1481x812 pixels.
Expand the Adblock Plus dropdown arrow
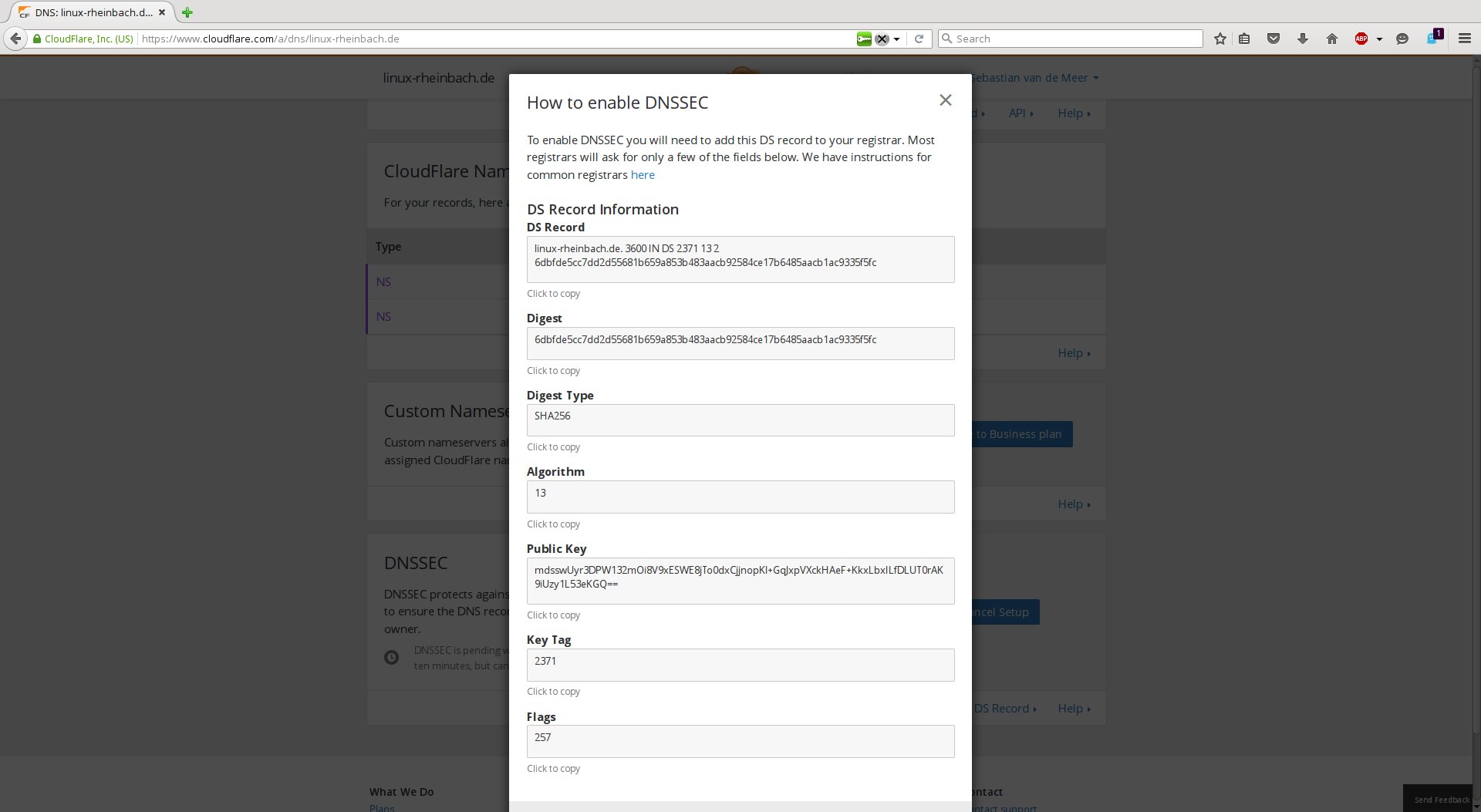pyautogui.click(x=1379, y=39)
